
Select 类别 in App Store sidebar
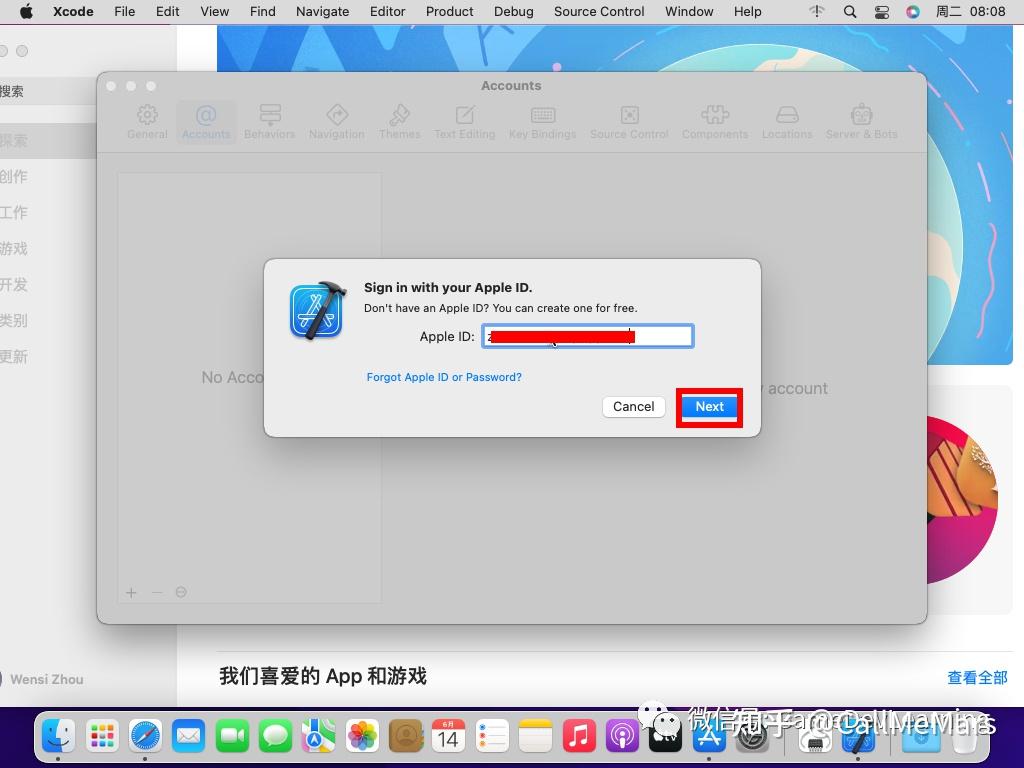[x=13, y=320]
